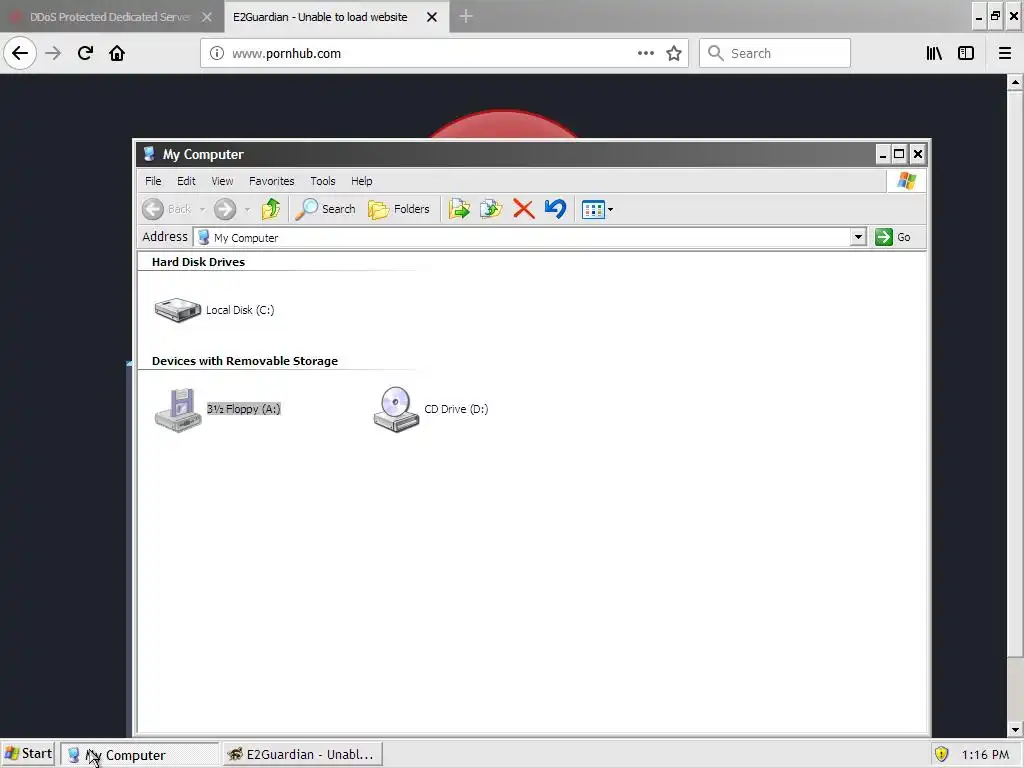
Task: Open Favorites menu in My Computer
Action: tap(272, 181)
